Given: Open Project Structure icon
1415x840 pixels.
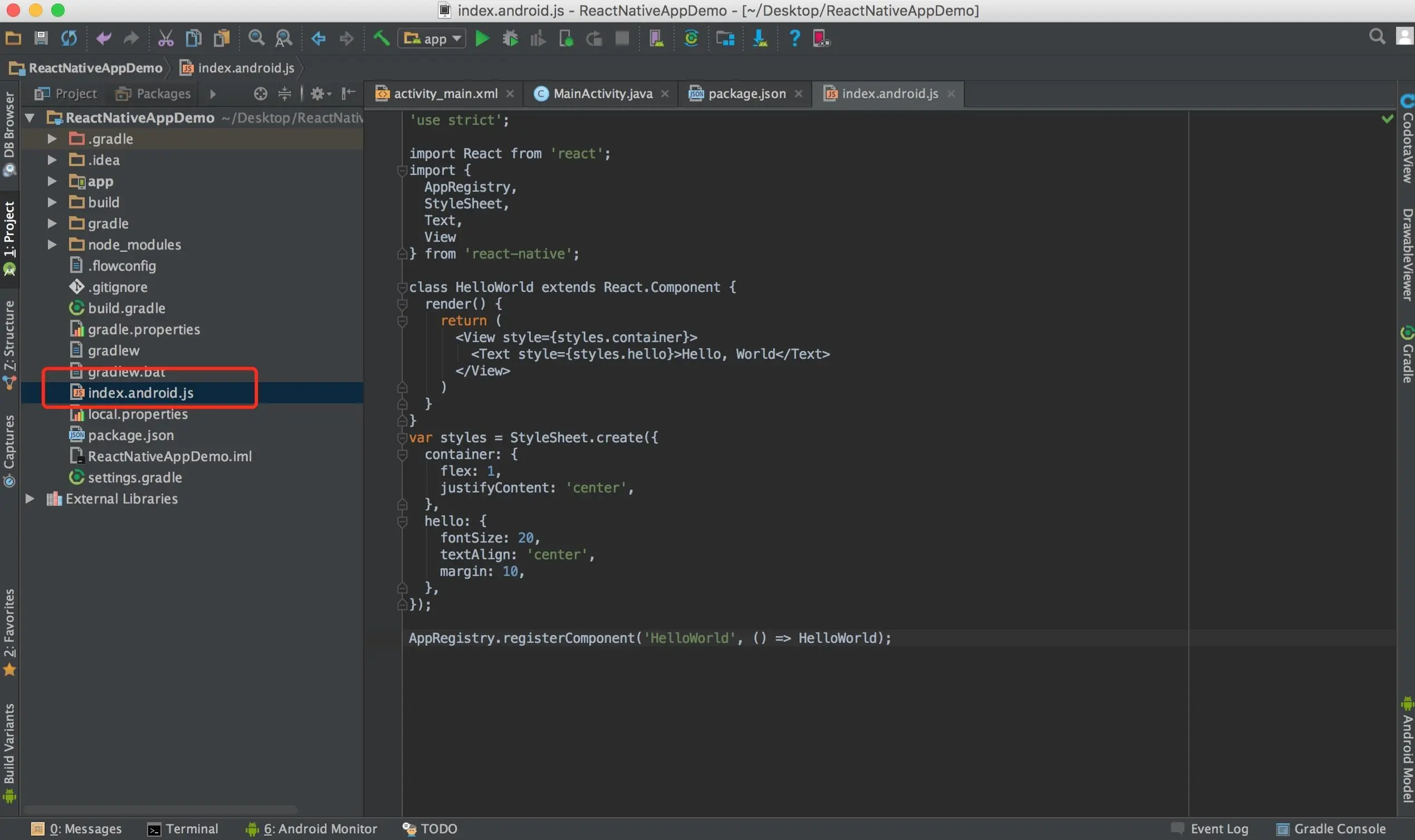Looking at the screenshot, I should coord(726,38).
